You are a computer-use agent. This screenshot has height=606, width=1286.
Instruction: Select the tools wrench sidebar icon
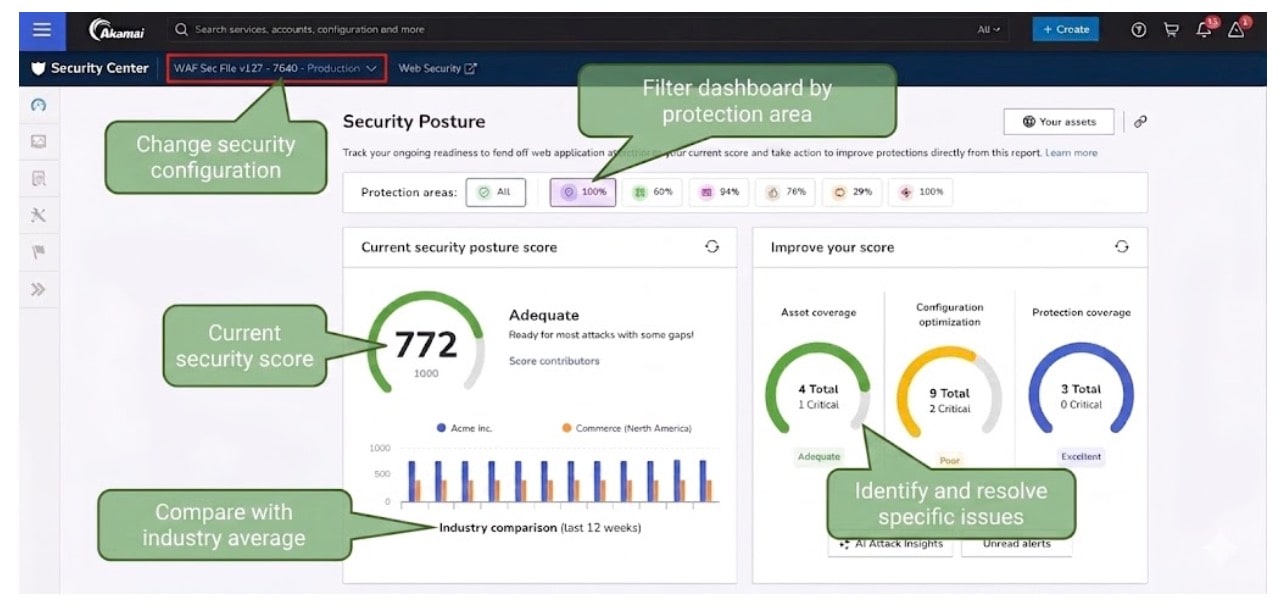[39, 216]
